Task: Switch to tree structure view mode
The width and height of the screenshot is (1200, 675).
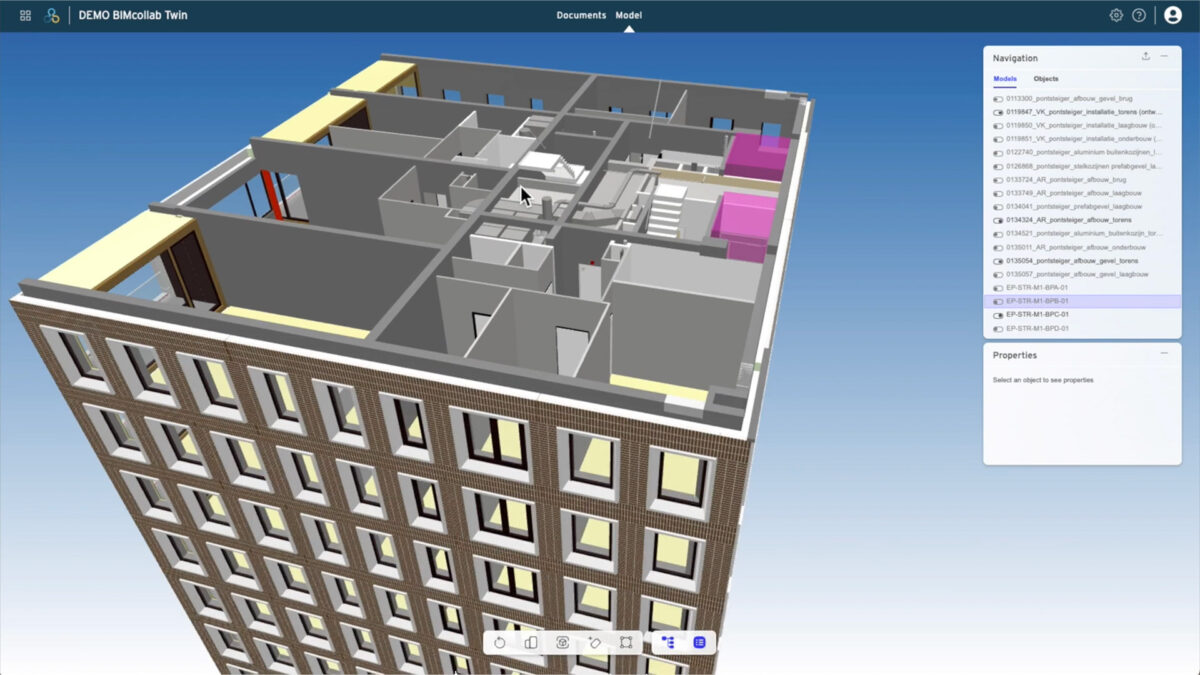Action: 668,643
